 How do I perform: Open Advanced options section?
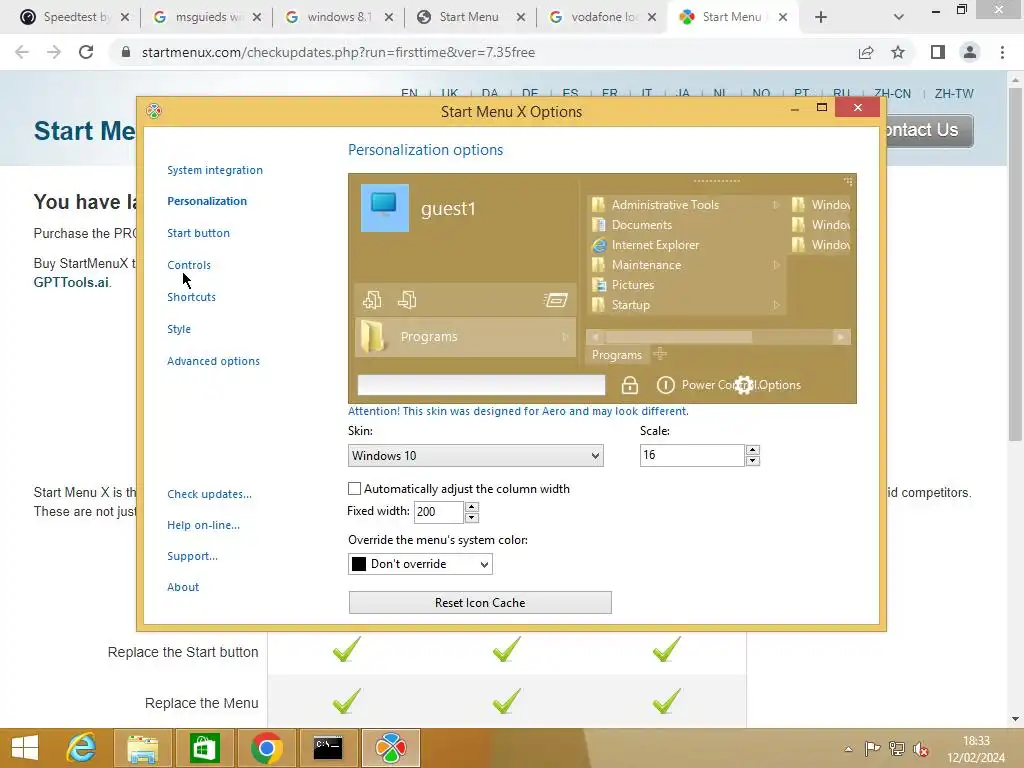[x=214, y=361]
